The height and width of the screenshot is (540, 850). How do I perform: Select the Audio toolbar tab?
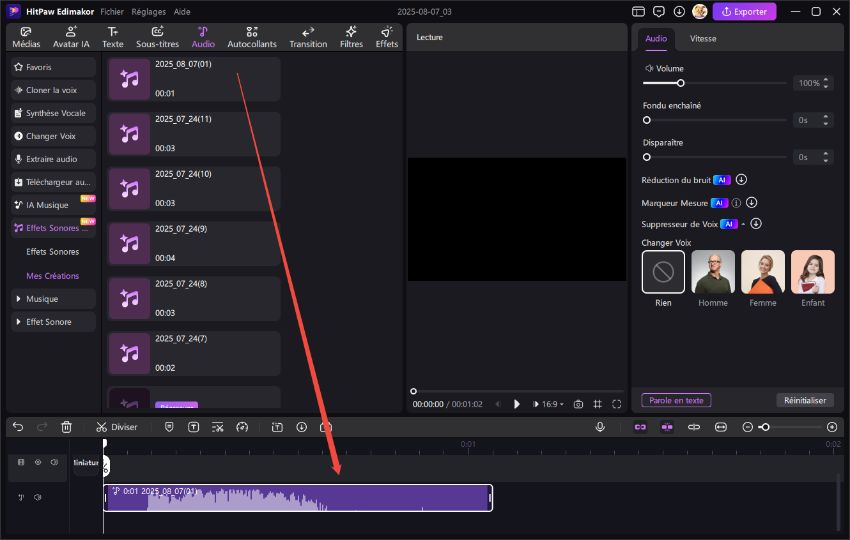click(203, 37)
